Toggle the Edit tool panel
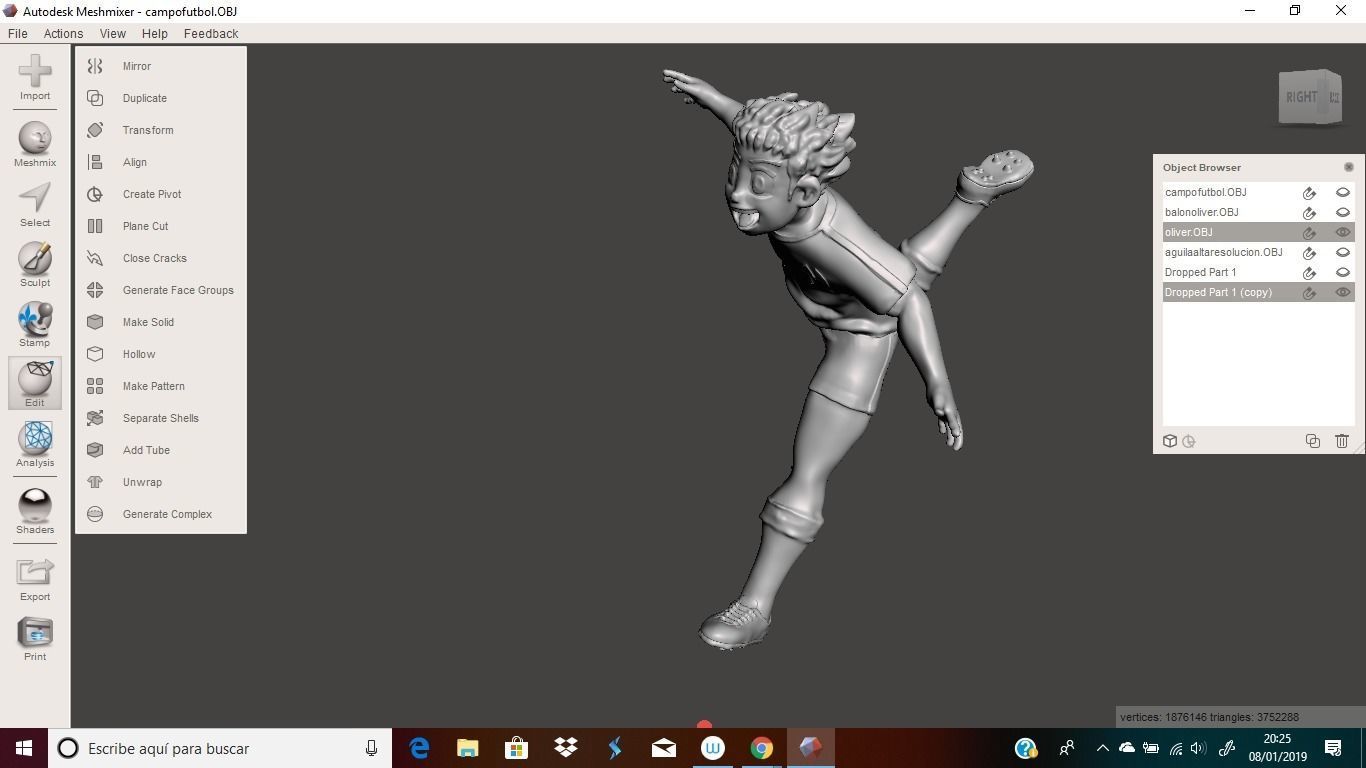Screen dimensions: 1366x768 (35, 383)
